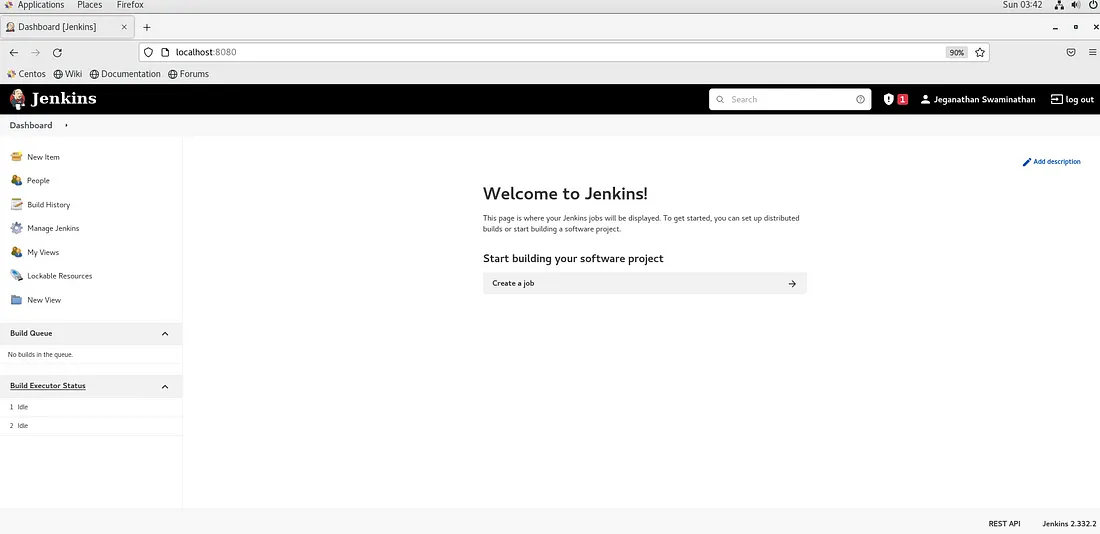Image resolution: width=1100 pixels, height=534 pixels.
Task: Click the Create a job button
Action: [645, 283]
